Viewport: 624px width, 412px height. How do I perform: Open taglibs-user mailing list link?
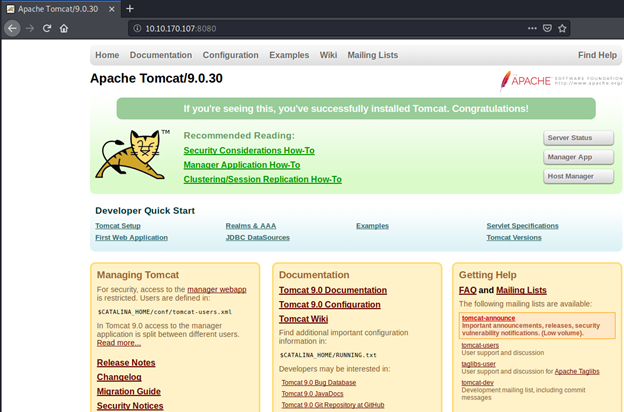[478, 364]
